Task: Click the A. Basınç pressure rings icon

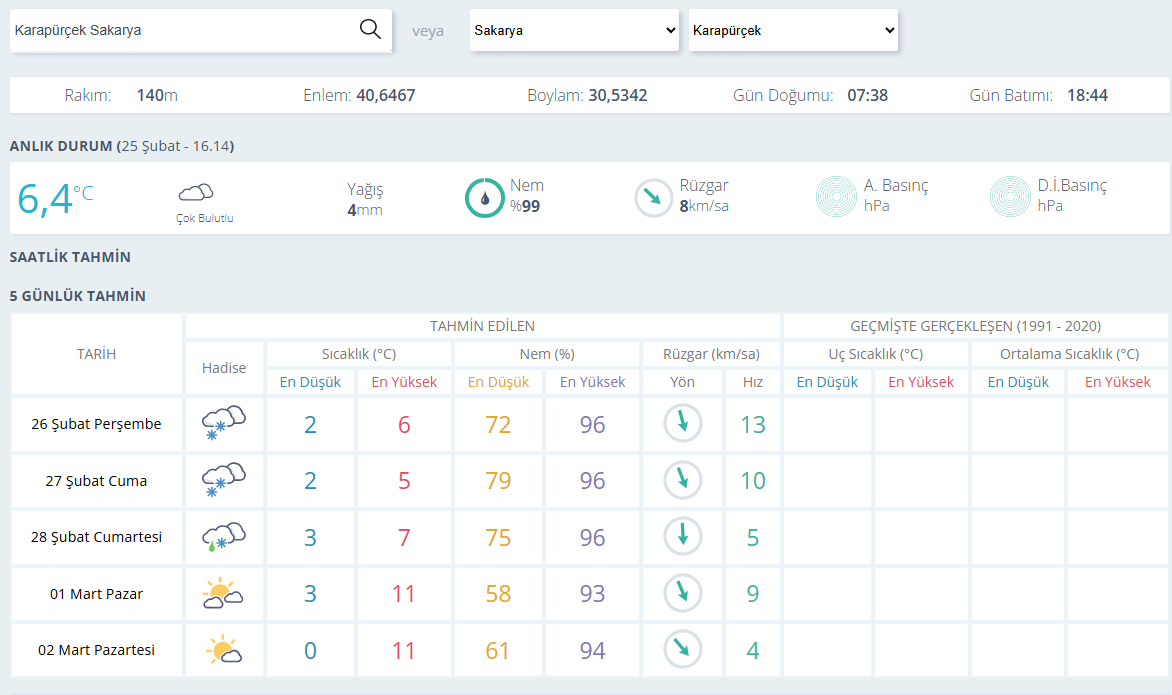Action: 836,197
